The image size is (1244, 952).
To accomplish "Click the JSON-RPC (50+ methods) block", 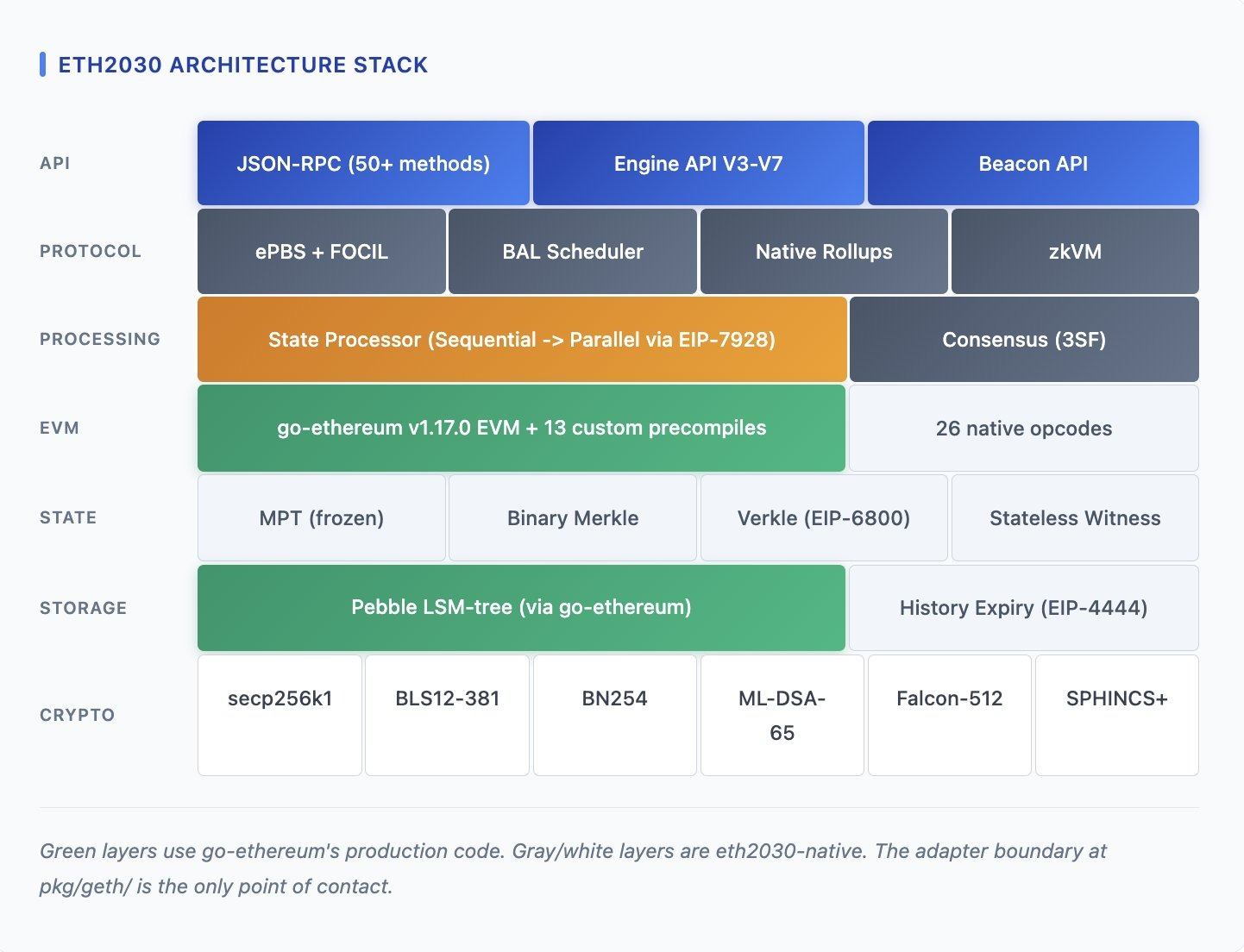I will tap(363, 164).
